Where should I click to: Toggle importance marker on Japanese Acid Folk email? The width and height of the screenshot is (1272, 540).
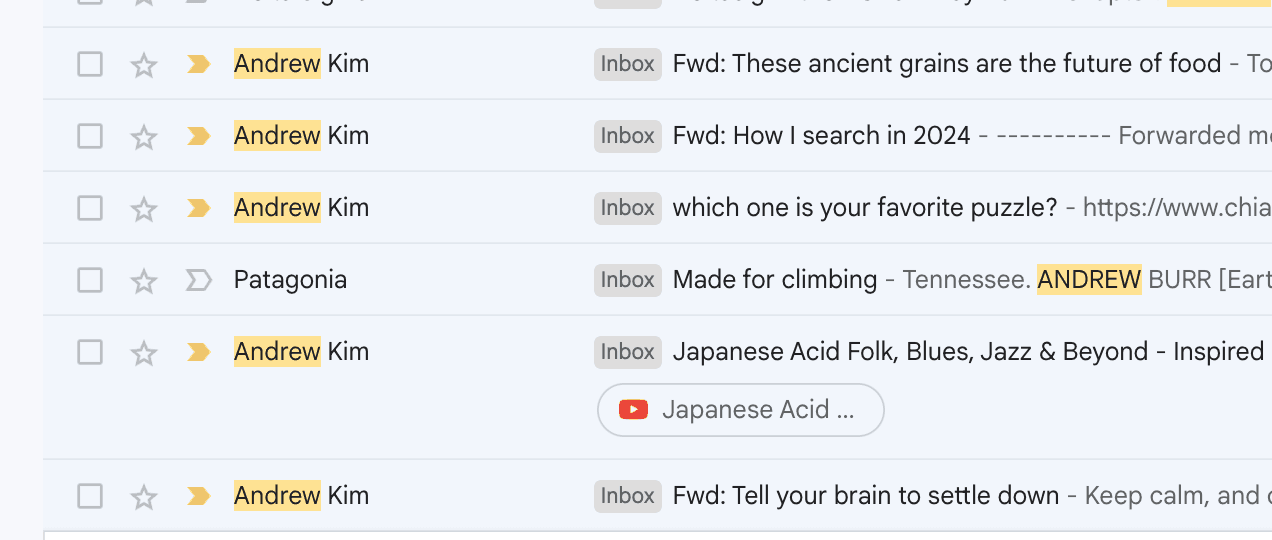click(199, 352)
